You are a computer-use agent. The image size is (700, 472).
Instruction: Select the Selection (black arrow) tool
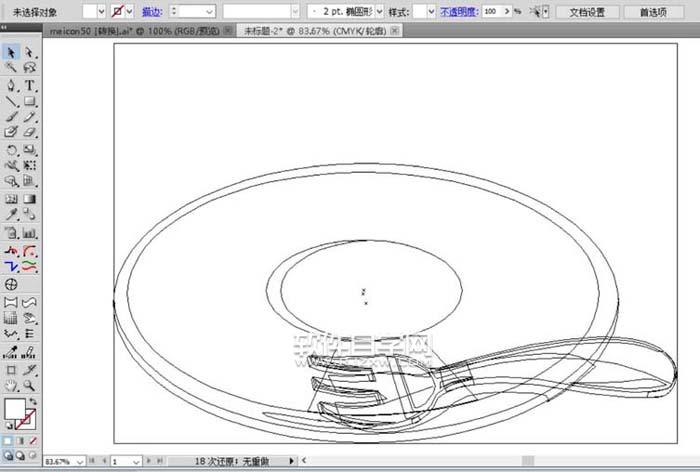click(11, 53)
